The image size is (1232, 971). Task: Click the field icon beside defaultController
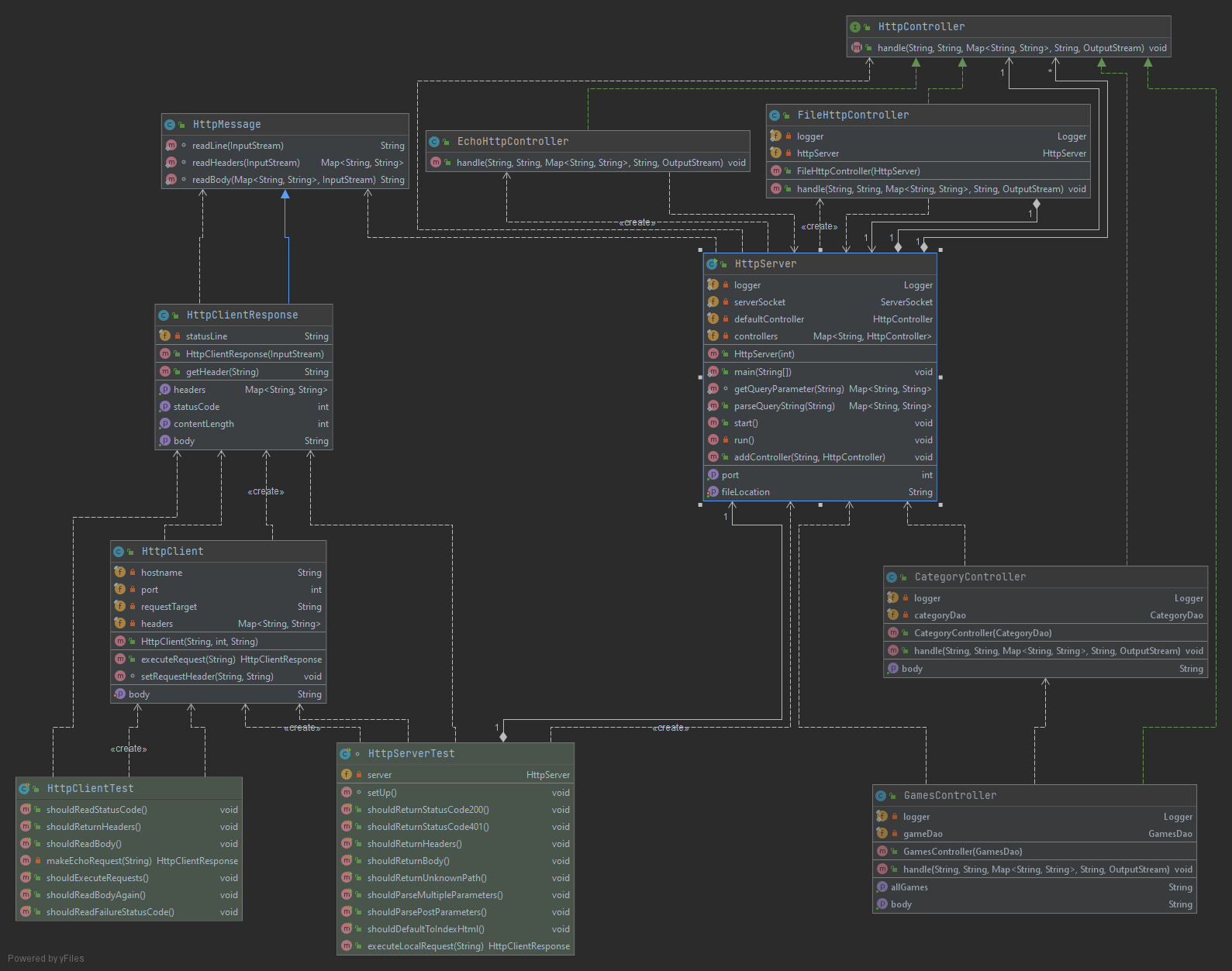(x=713, y=319)
